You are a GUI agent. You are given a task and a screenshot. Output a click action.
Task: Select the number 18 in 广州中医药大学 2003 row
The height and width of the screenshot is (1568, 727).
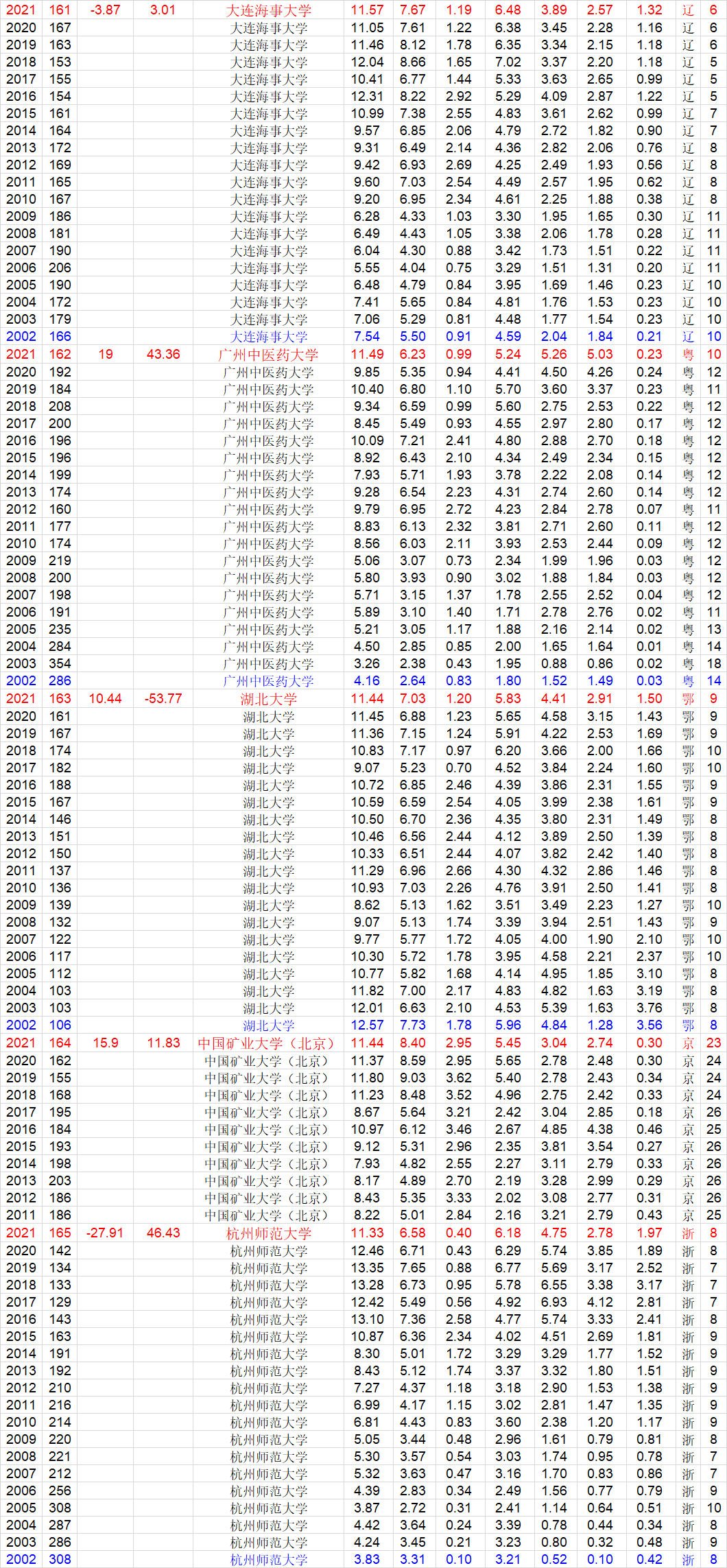[714, 664]
